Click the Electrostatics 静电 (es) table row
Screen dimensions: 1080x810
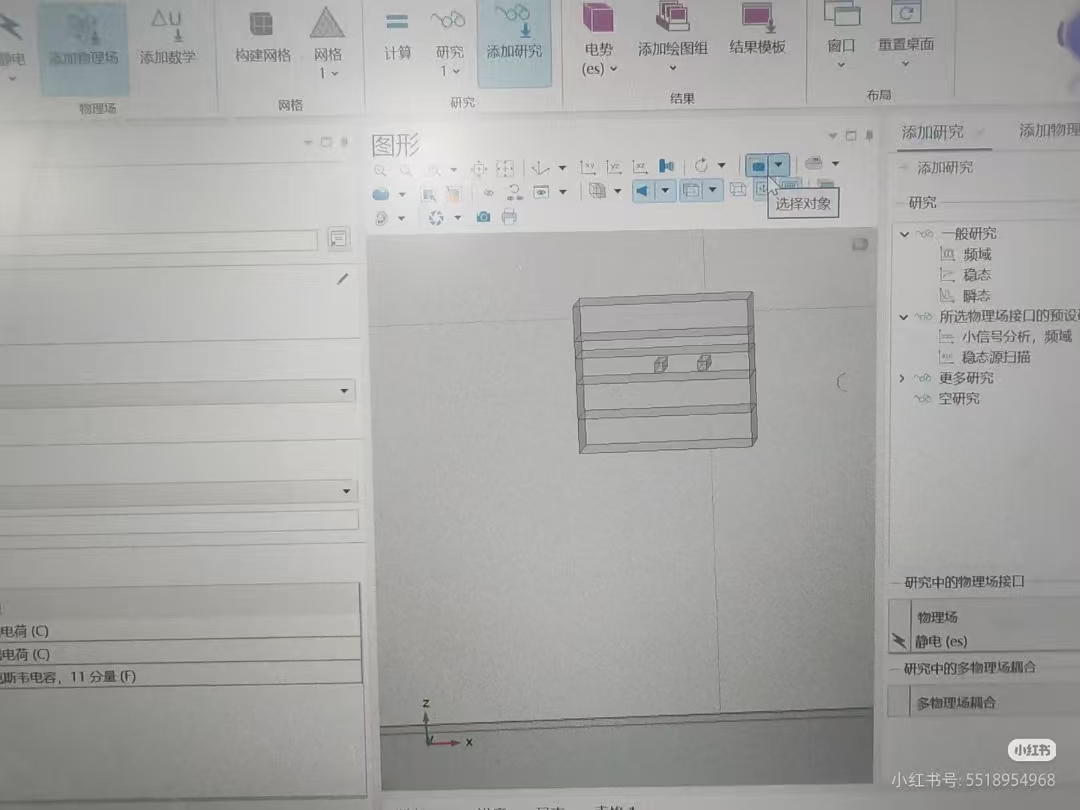click(985, 641)
